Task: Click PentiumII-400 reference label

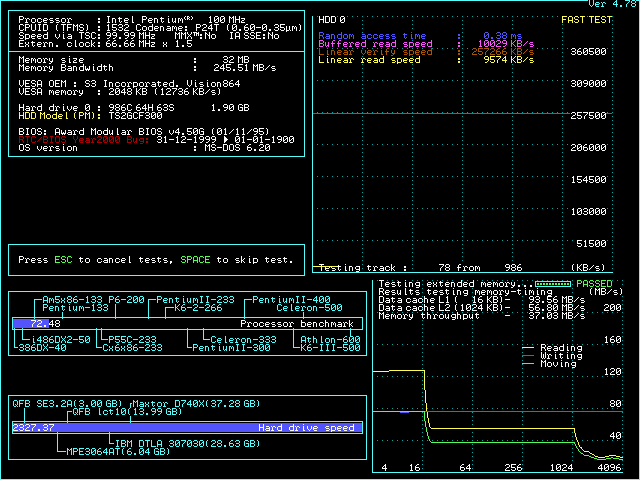Action: pos(291,300)
